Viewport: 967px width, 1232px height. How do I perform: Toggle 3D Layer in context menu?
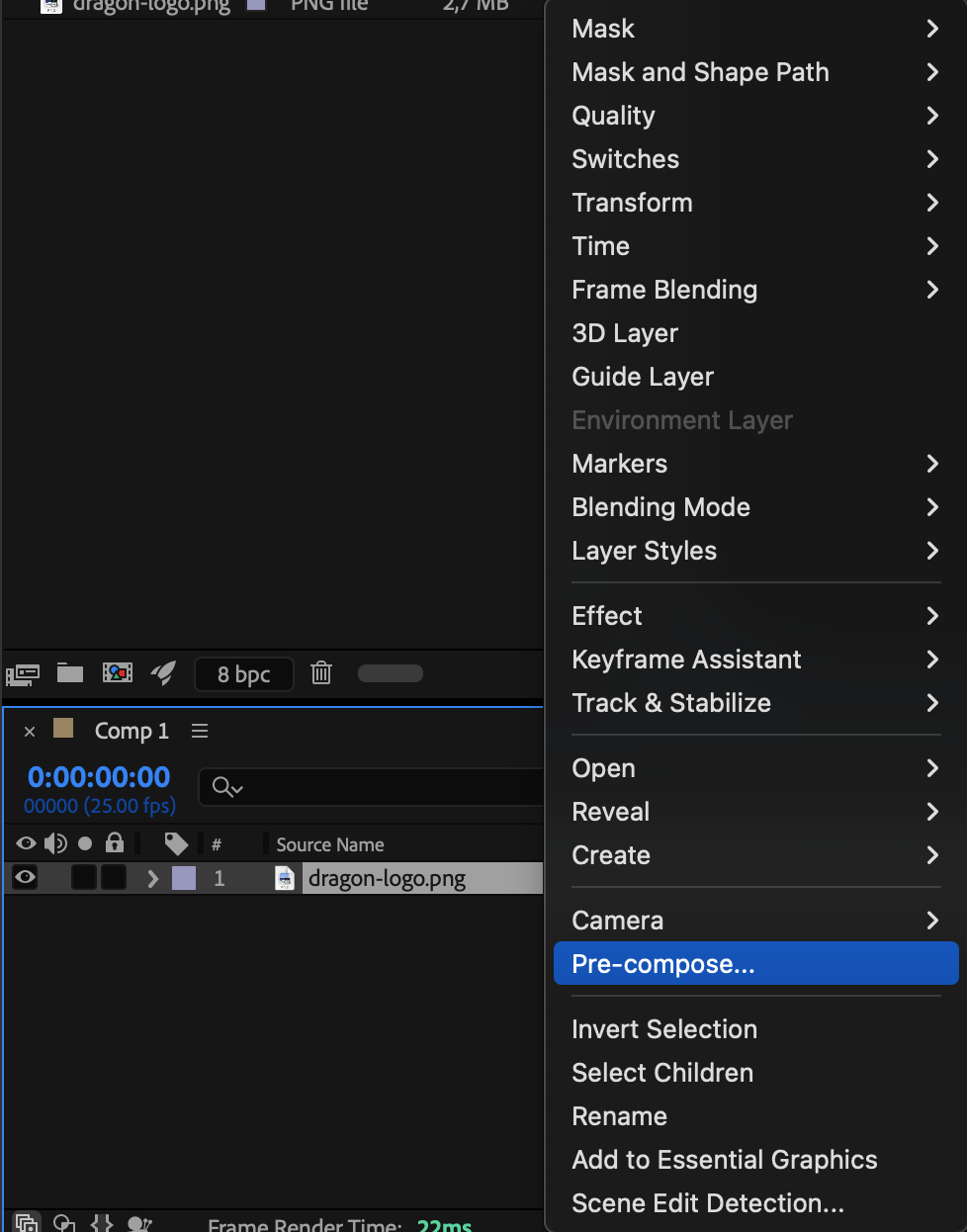point(755,333)
